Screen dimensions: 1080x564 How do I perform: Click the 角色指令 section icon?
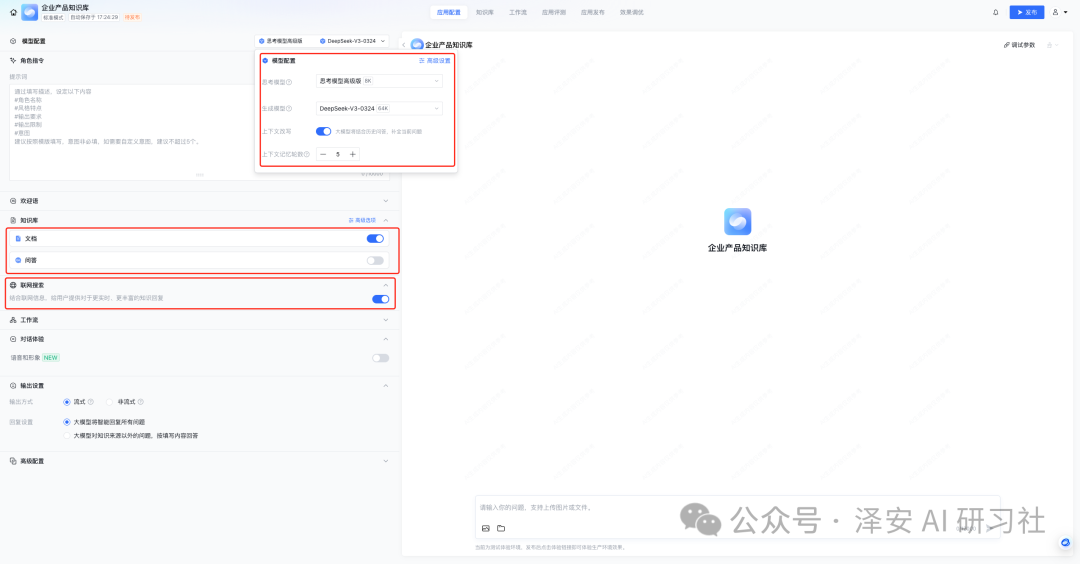(13, 61)
